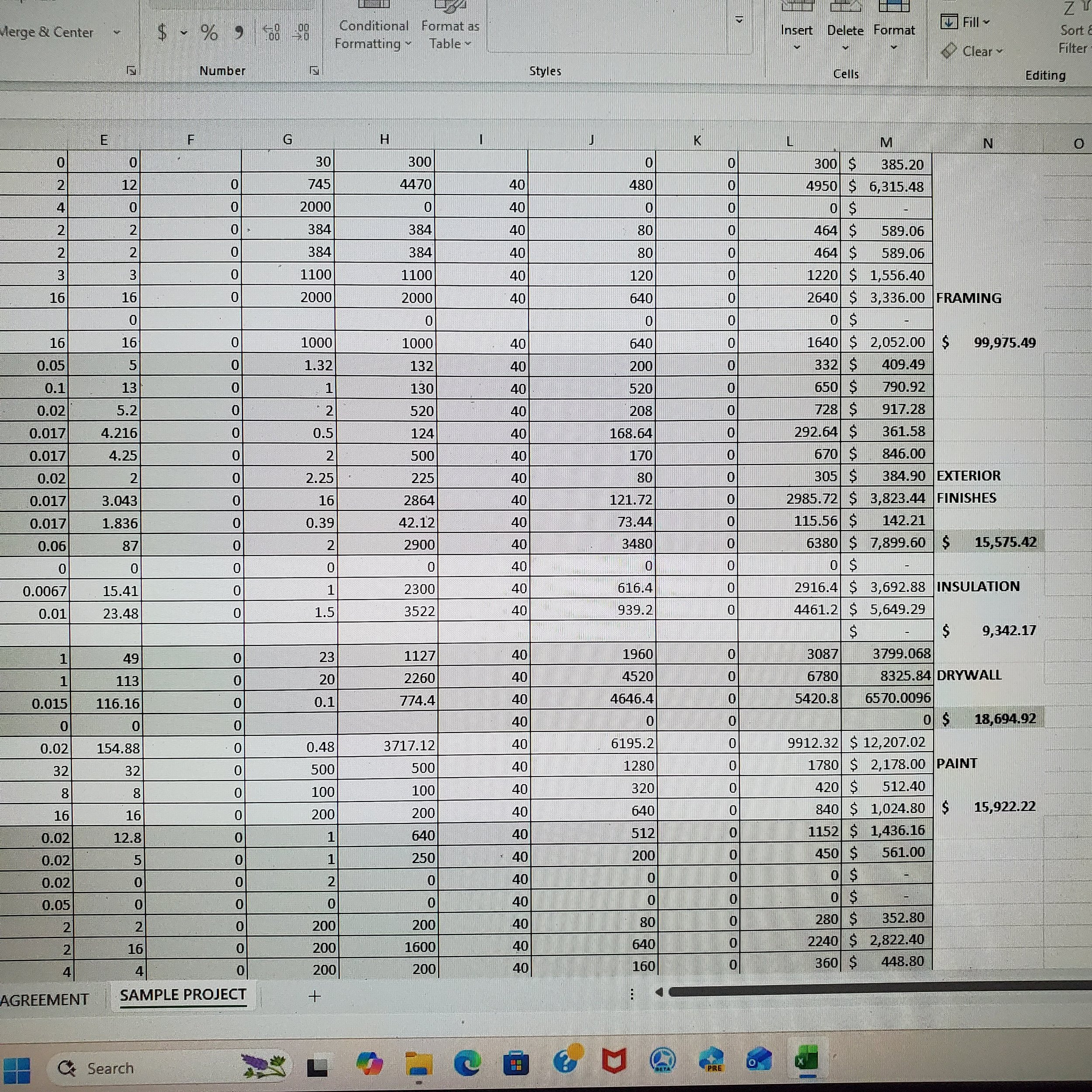Select the cell with value 9912.32
1092x1092 pixels.
789,742
